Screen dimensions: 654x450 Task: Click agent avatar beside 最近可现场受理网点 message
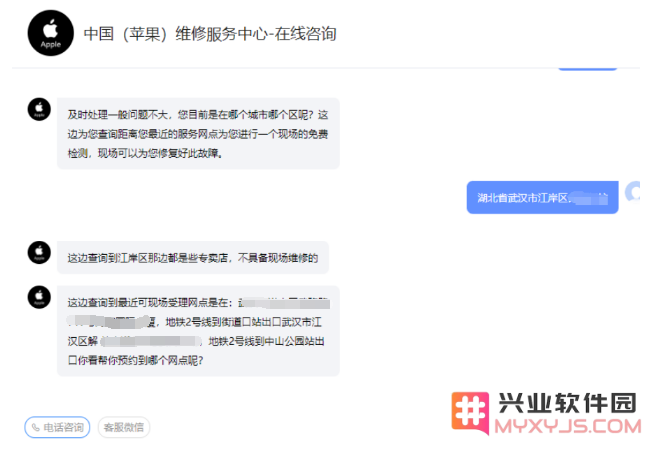(x=39, y=297)
